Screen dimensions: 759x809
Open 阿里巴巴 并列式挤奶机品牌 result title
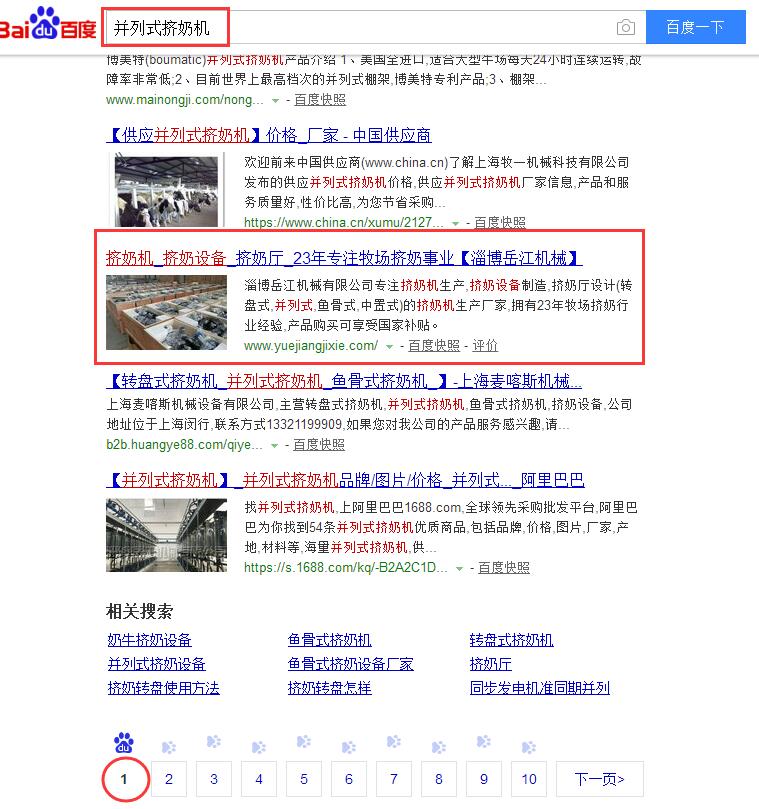pyautogui.click(x=345, y=480)
